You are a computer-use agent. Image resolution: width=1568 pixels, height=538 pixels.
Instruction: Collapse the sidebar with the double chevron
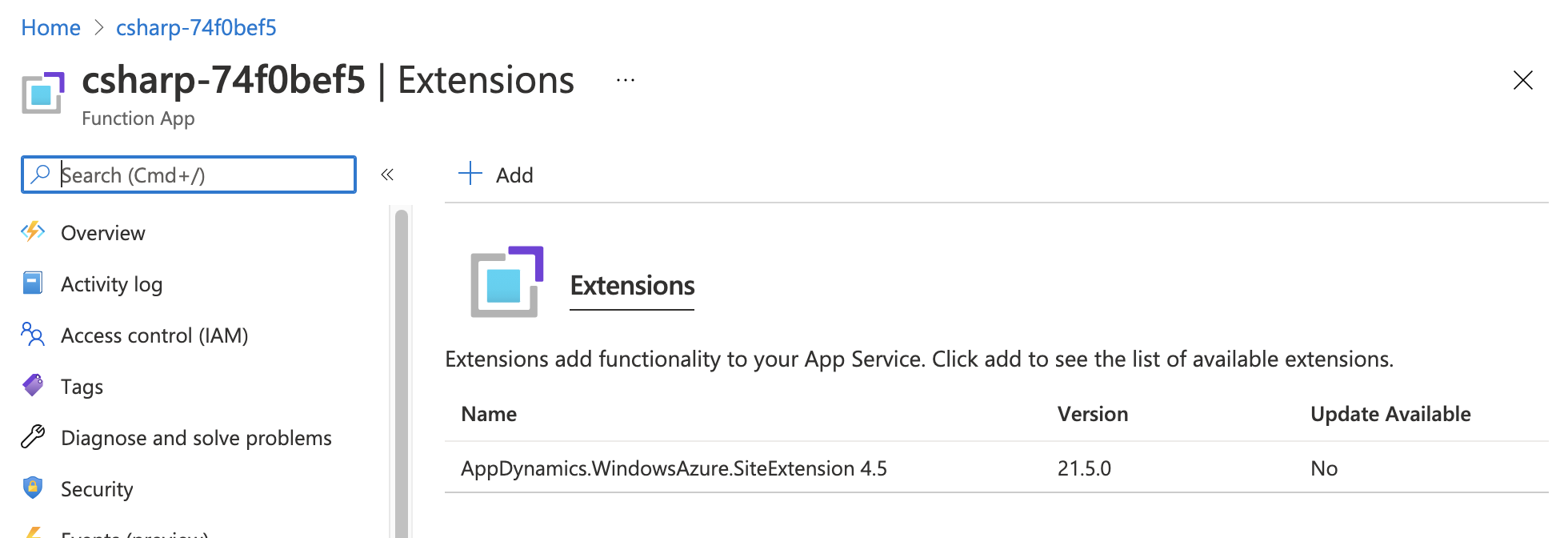387,174
